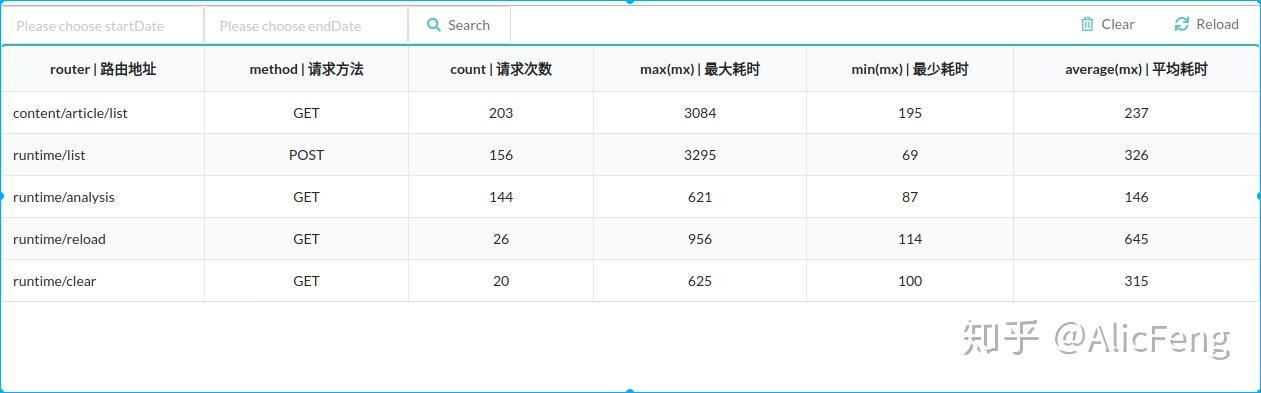Click the router column header

coord(103,69)
